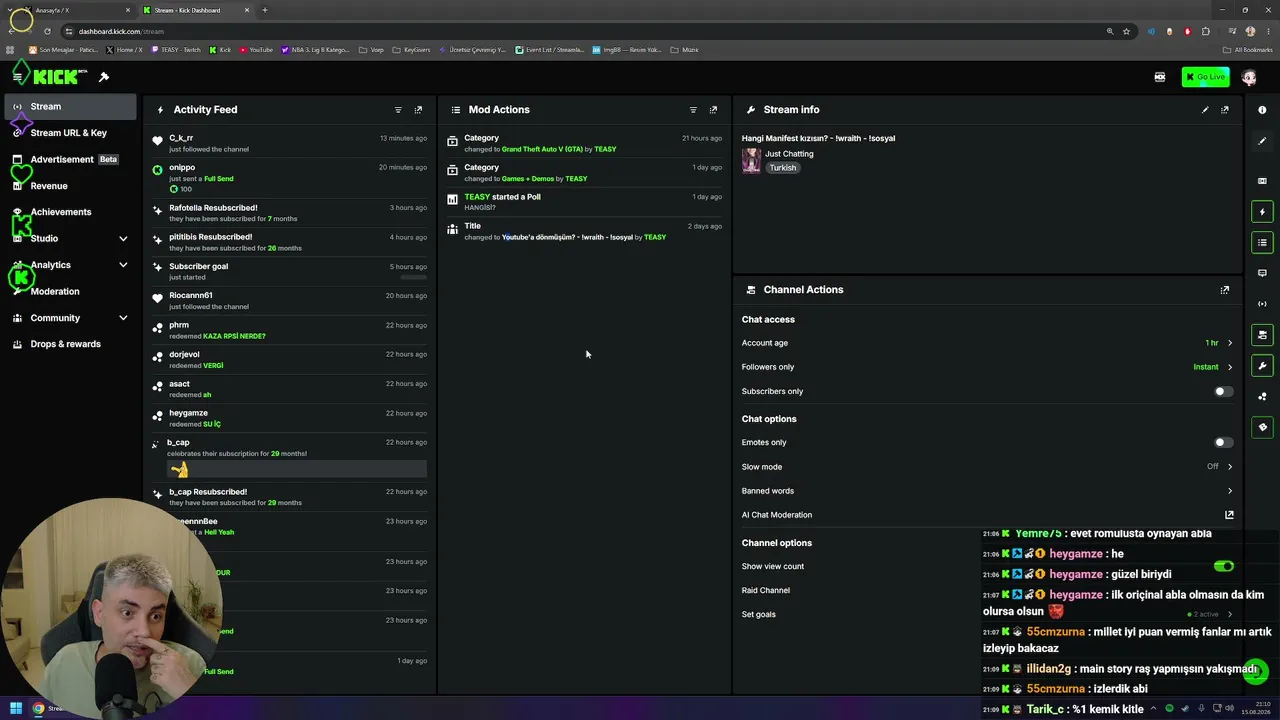The image size is (1280, 720).
Task: Bookmark this page with the star icon
Action: 1126,31
